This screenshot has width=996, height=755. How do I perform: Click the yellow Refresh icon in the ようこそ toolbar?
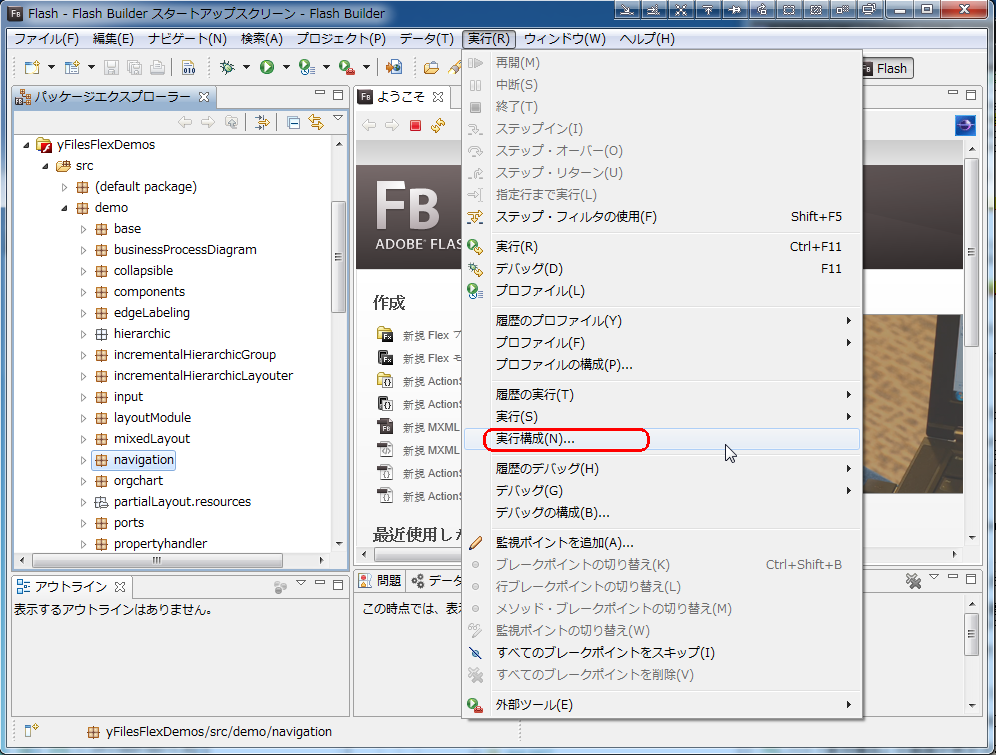click(438, 126)
